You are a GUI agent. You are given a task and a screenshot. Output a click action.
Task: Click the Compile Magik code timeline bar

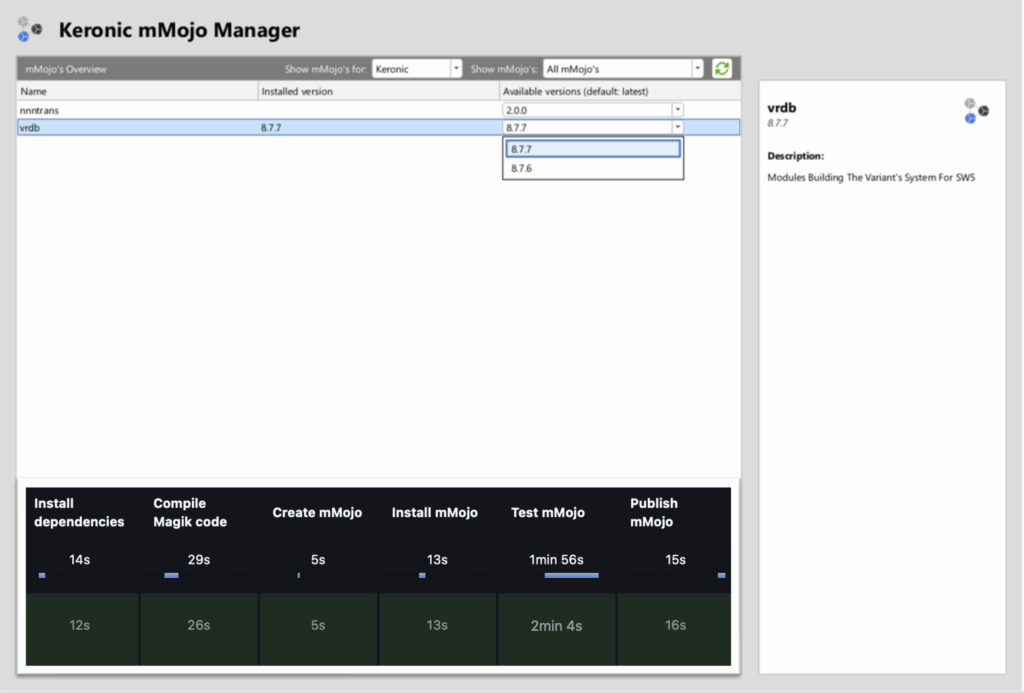(171, 575)
